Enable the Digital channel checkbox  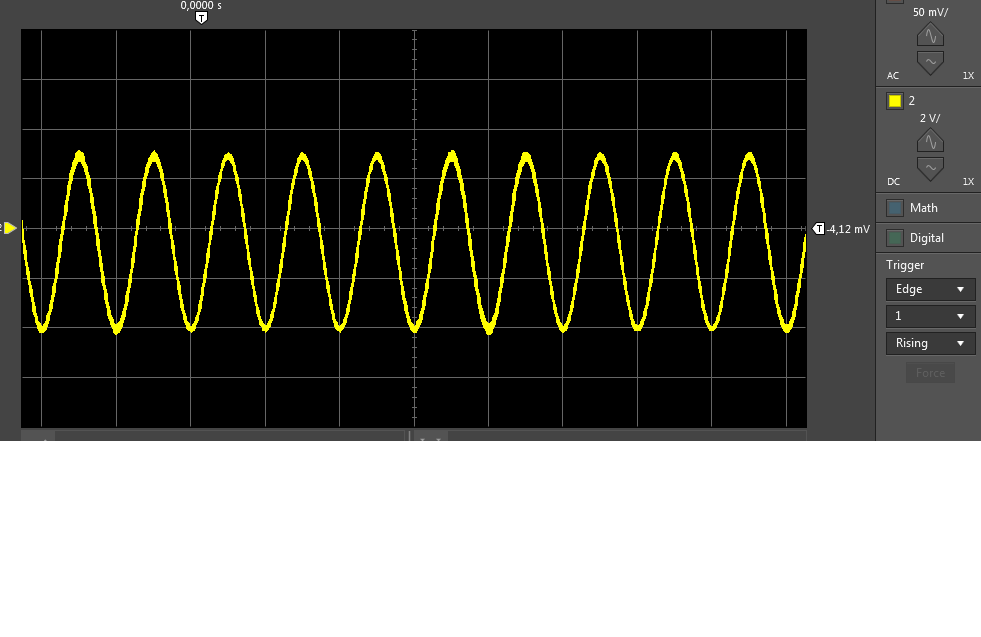(895, 238)
